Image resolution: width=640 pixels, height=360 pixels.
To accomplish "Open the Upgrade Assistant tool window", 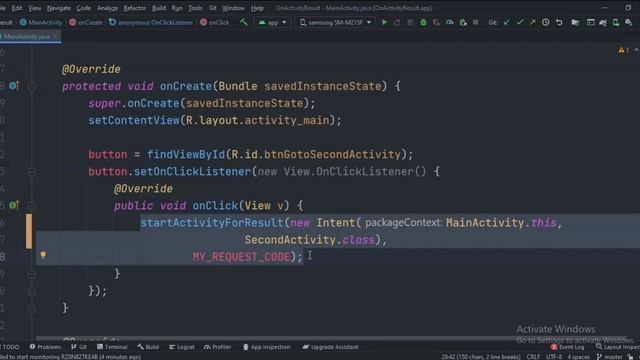I will 330,347.
